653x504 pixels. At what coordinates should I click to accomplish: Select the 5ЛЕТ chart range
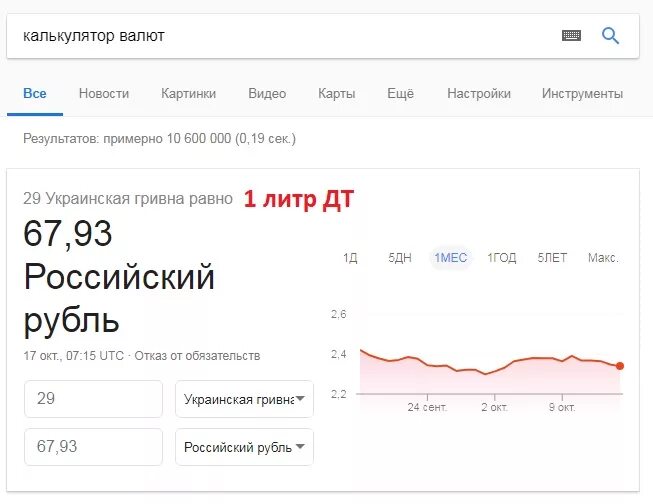click(x=552, y=258)
